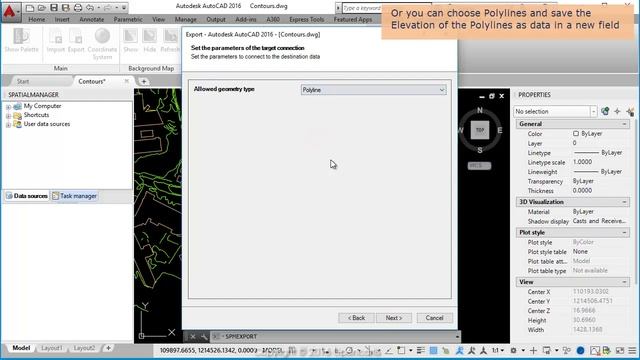Close the command line with X icon

(x=193, y=336)
